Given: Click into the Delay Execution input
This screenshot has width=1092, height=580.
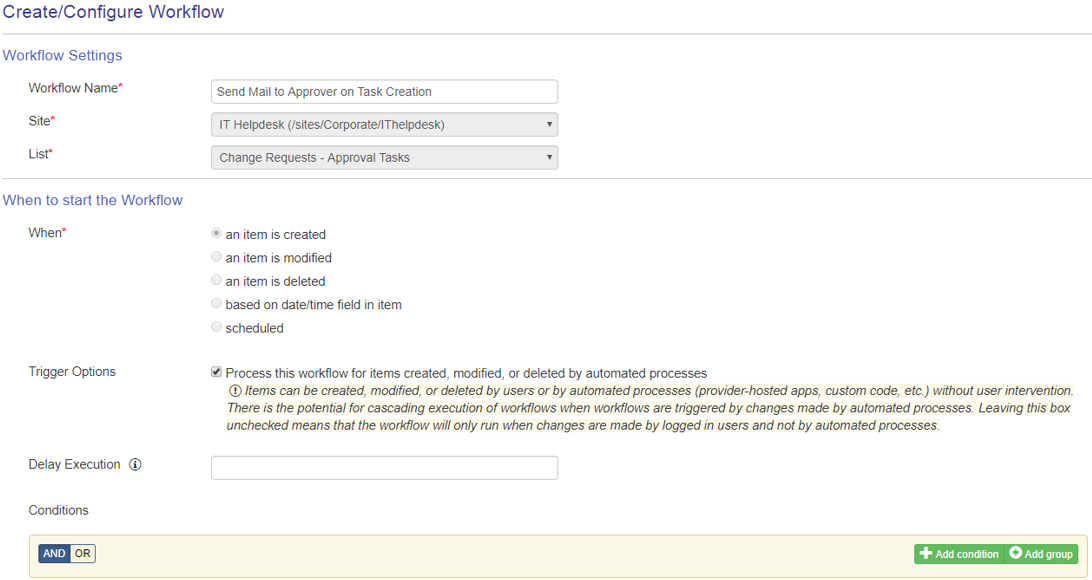Looking at the screenshot, I should point(384,468).
